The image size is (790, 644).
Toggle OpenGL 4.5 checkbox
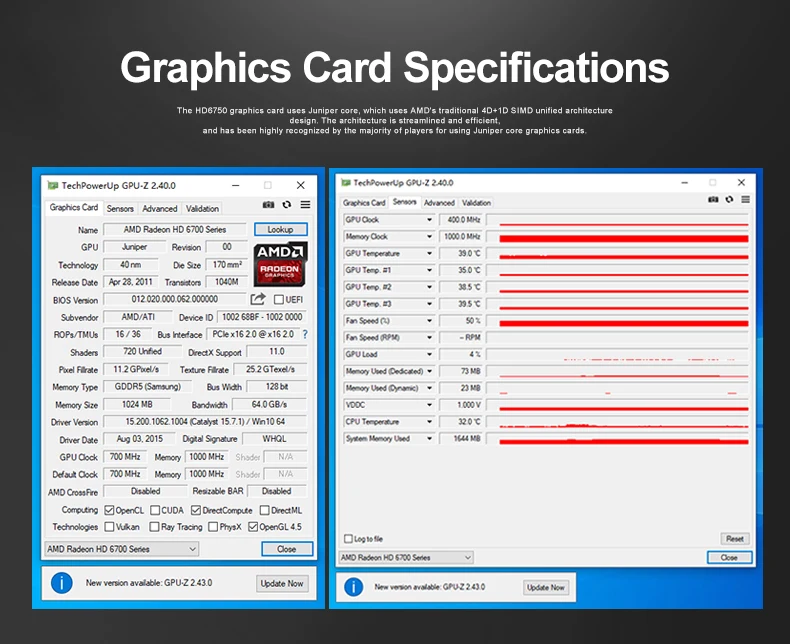click(253, 527)
